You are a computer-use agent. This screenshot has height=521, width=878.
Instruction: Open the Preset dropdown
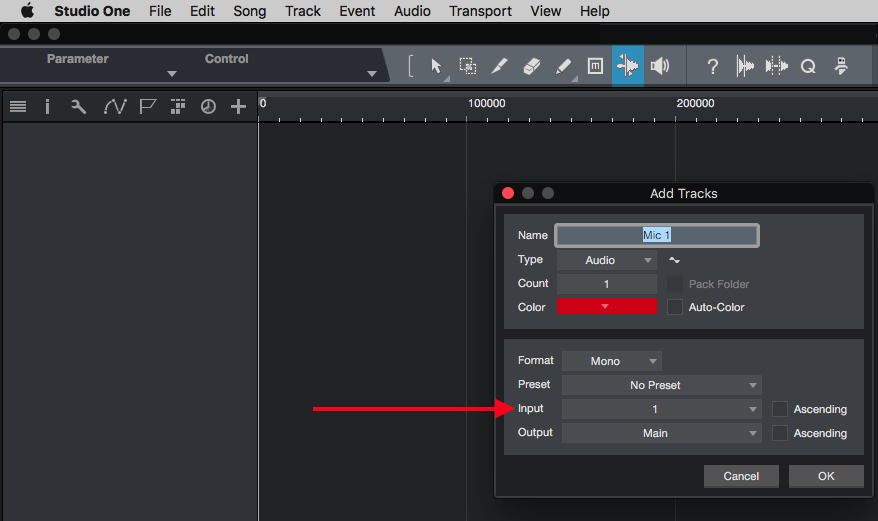(661, 385)
